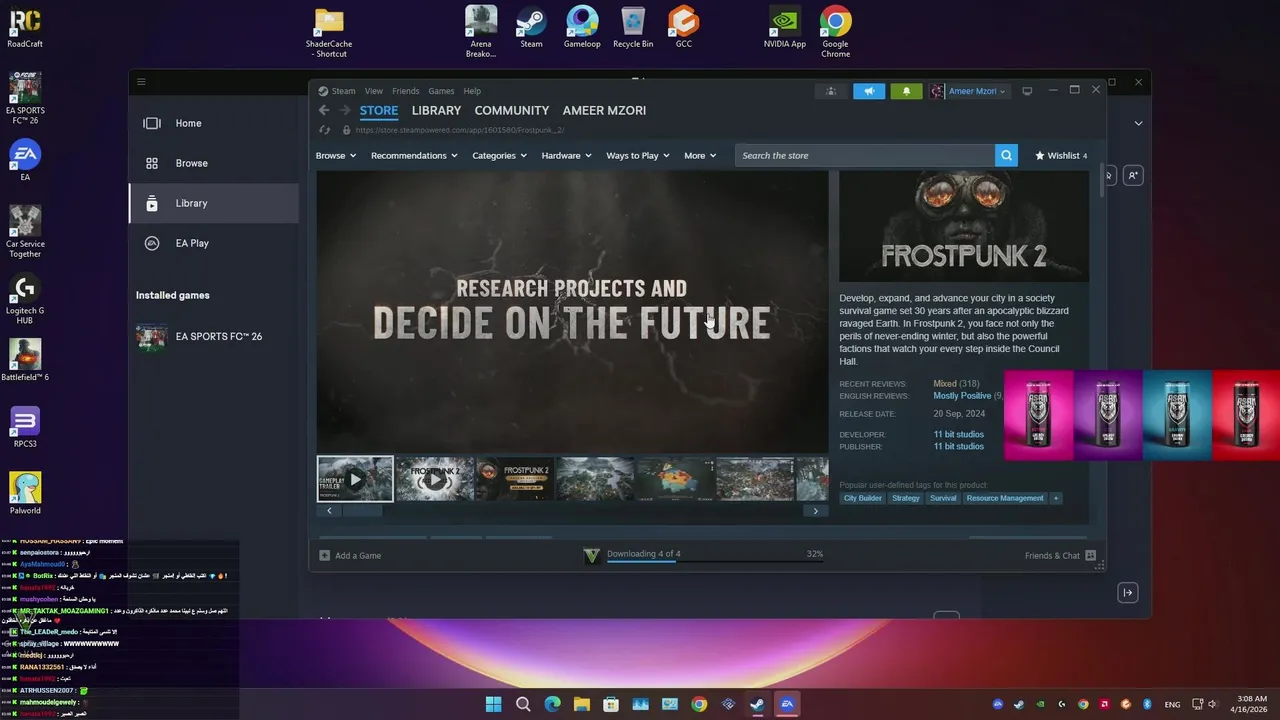
Task: Enter Big Picture mode via monitor icon
Action: click(1027, 91)
